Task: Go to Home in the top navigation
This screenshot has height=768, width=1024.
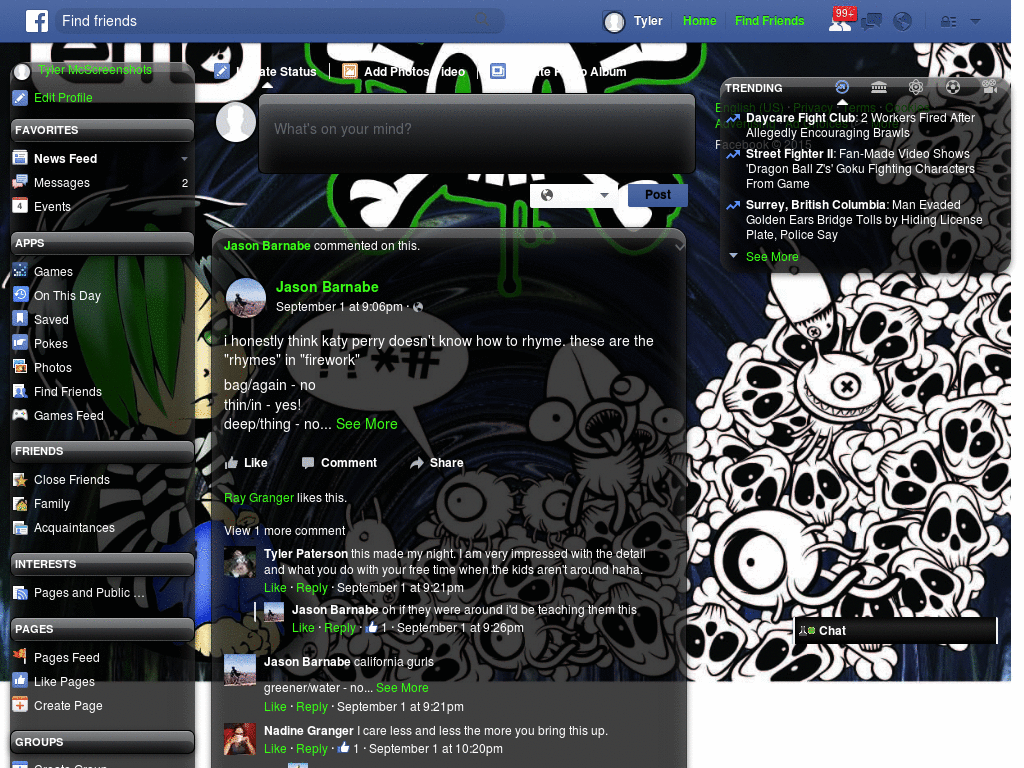Action: (699, 20)
